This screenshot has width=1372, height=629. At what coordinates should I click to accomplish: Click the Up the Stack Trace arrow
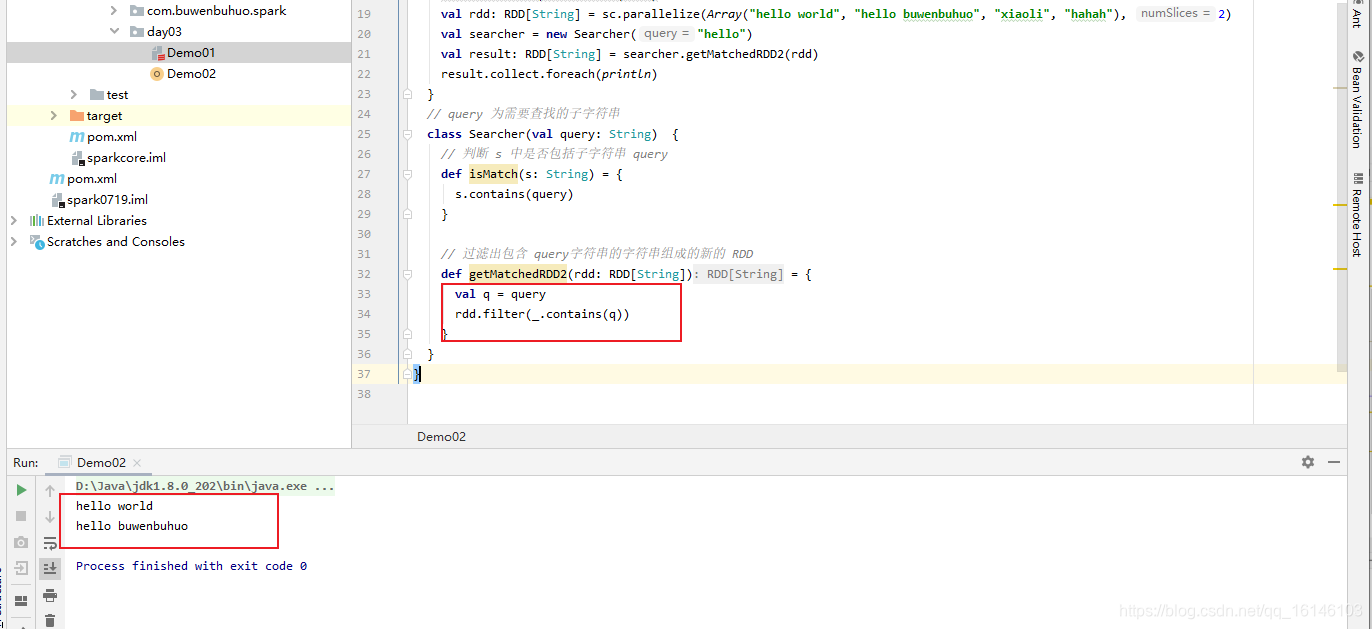50,490
